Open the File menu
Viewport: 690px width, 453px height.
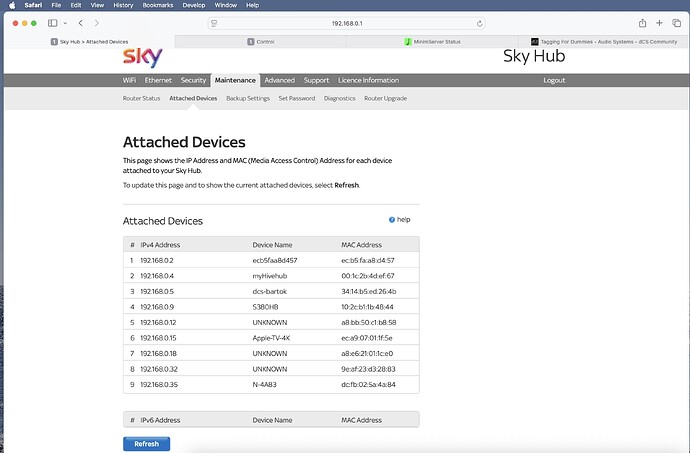pyautogui.click(x=56, y=5)
